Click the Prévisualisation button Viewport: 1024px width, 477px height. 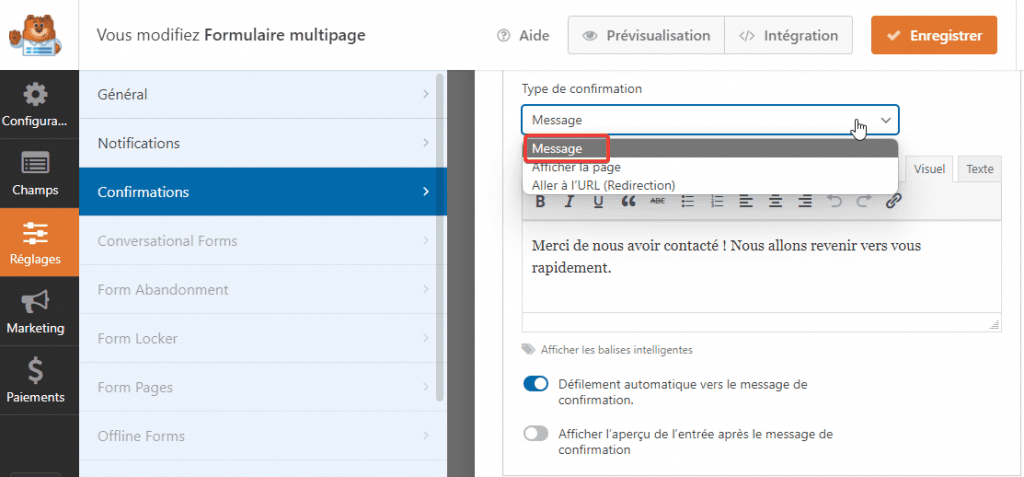pos(646,35)
